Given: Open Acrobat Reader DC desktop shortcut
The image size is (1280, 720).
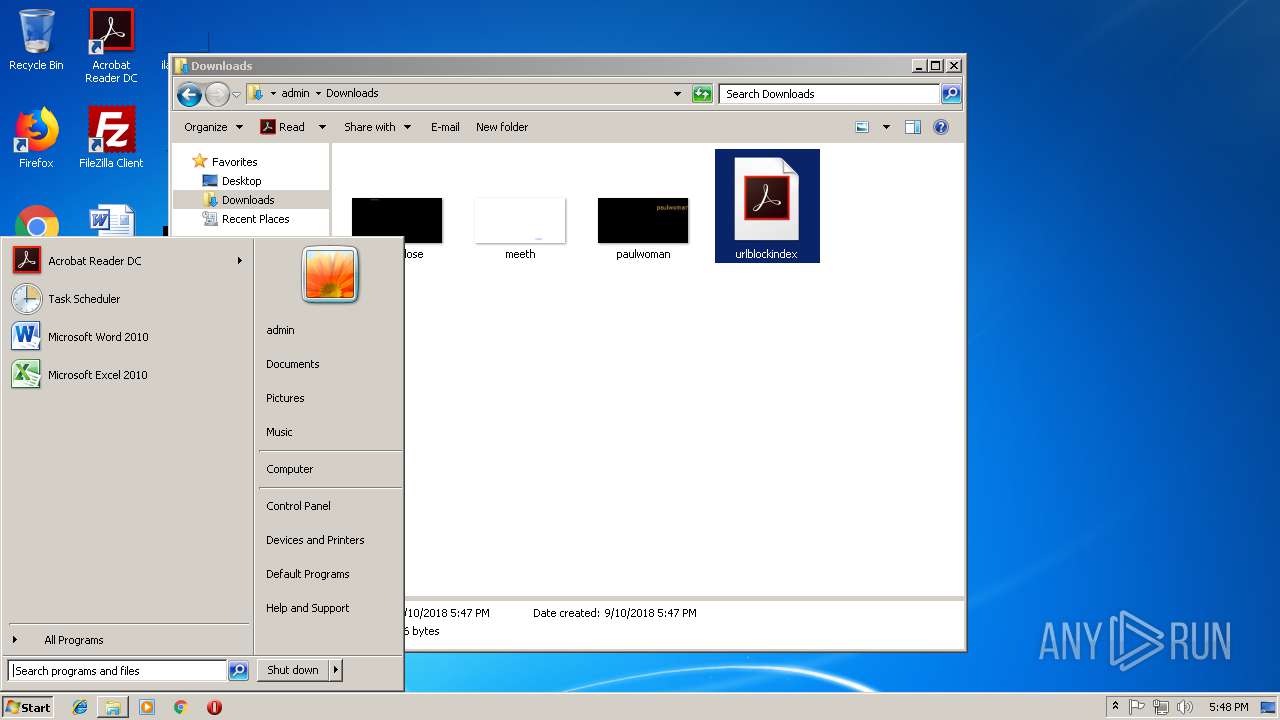Looking at the screenshot, I should click(111, 45).
